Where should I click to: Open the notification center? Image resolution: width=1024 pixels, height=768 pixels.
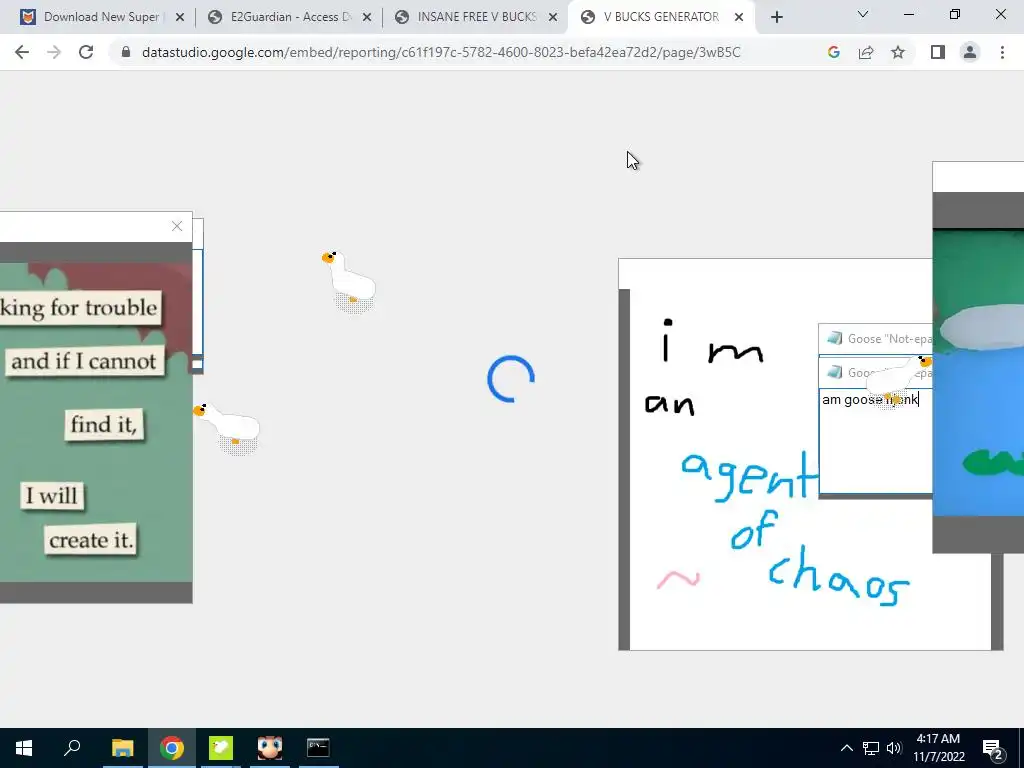pyautogui.click(x=992, y=748)
